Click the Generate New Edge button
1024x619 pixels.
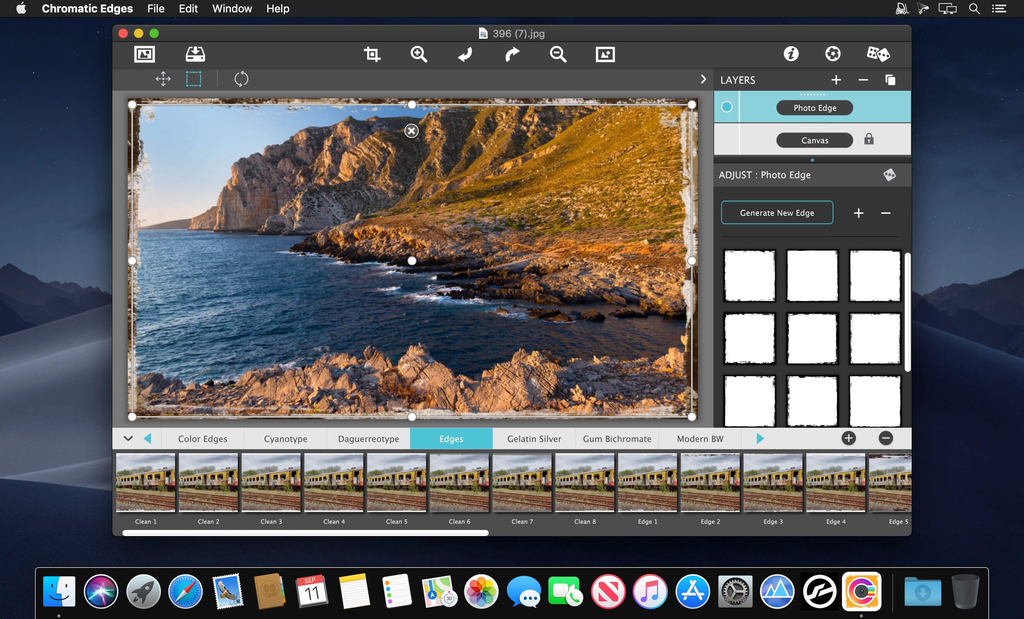point(777,213)
